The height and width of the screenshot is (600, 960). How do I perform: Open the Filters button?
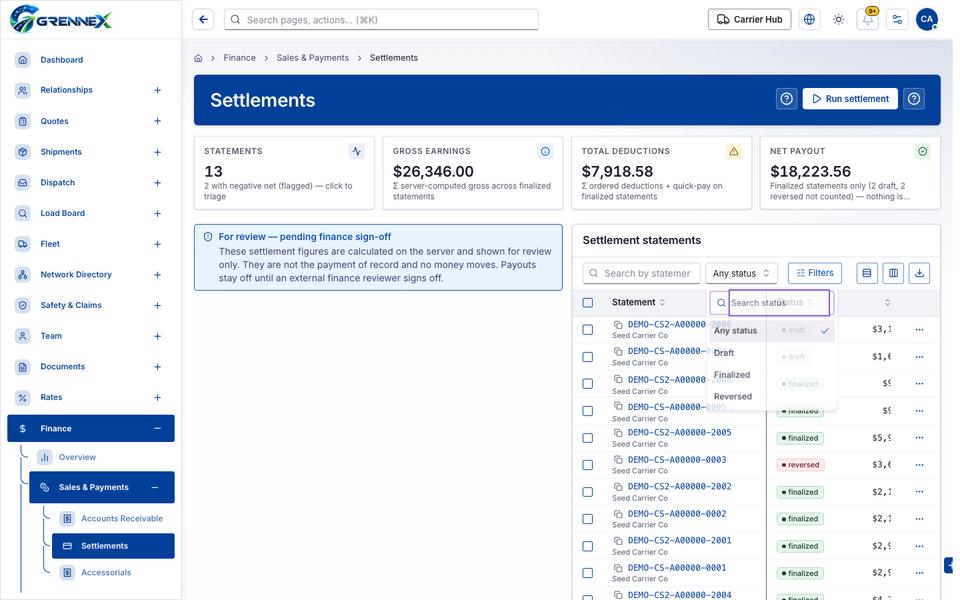[814, 273]
